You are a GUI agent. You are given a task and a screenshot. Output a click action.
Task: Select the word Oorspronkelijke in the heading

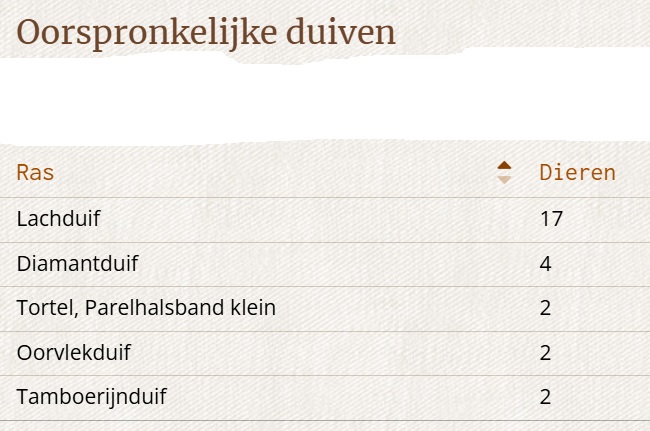coord(147,33)
